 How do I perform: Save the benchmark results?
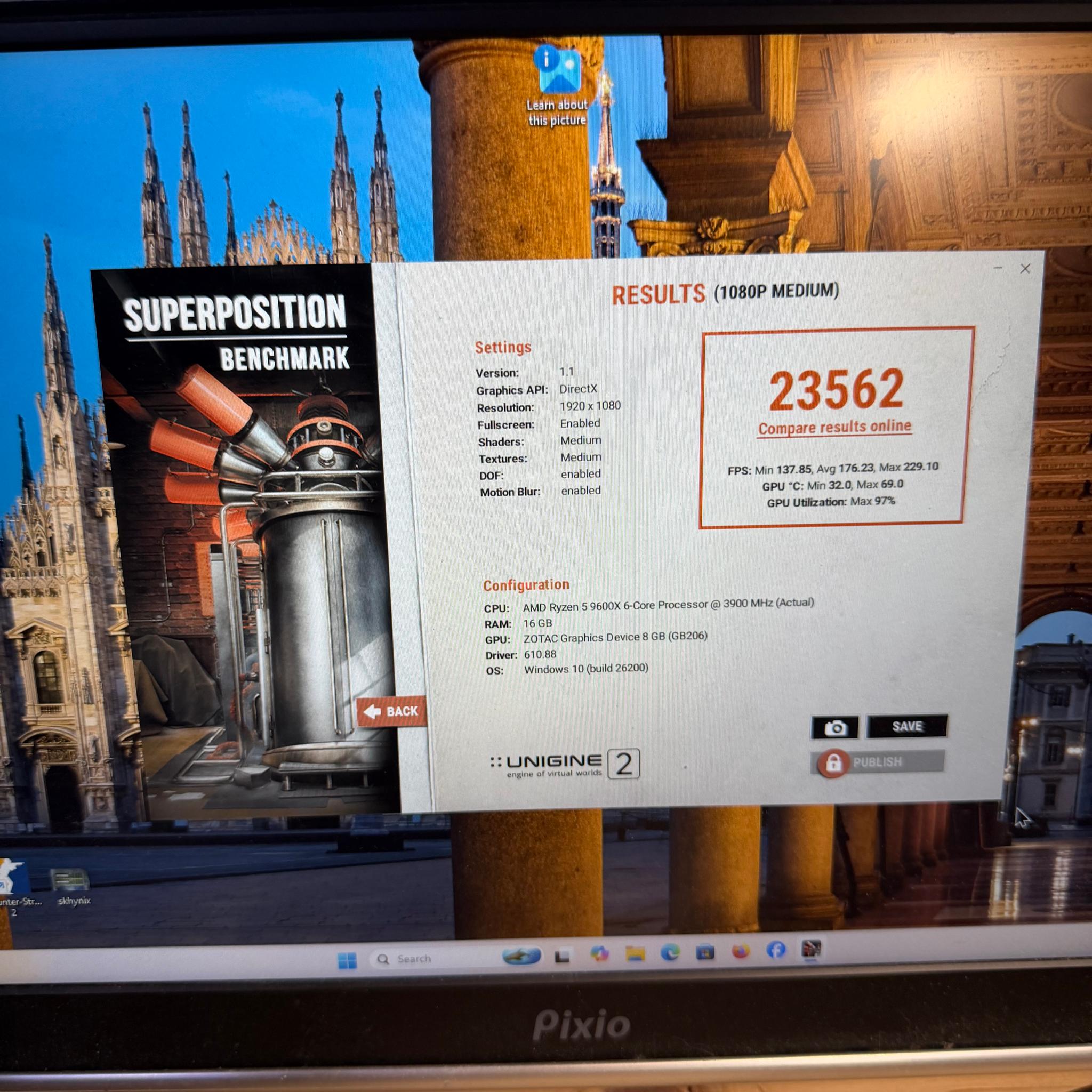pyautogui.click(x=907, y=726)
